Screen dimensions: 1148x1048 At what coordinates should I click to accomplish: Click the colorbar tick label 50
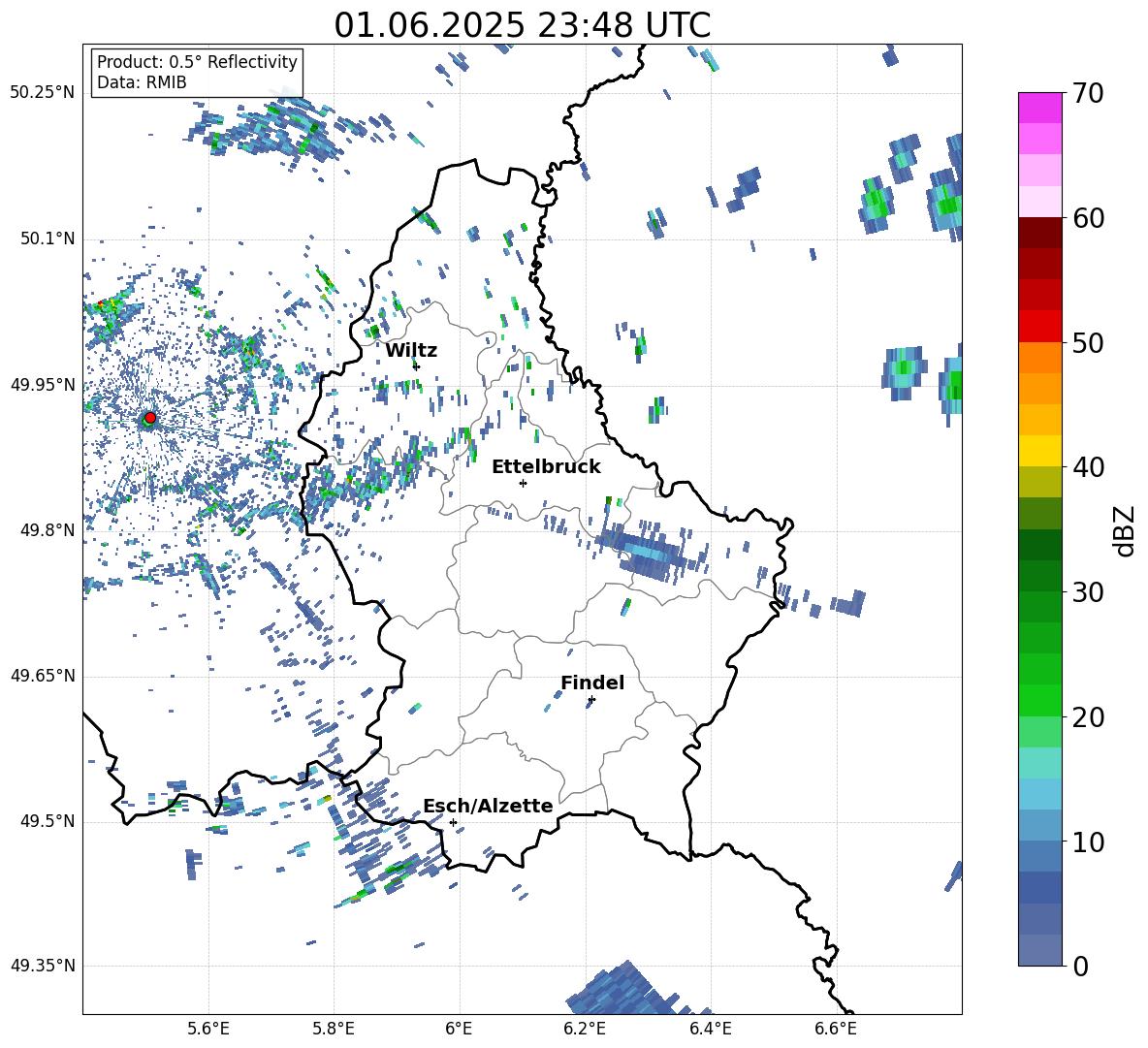tap(1088, 342)
